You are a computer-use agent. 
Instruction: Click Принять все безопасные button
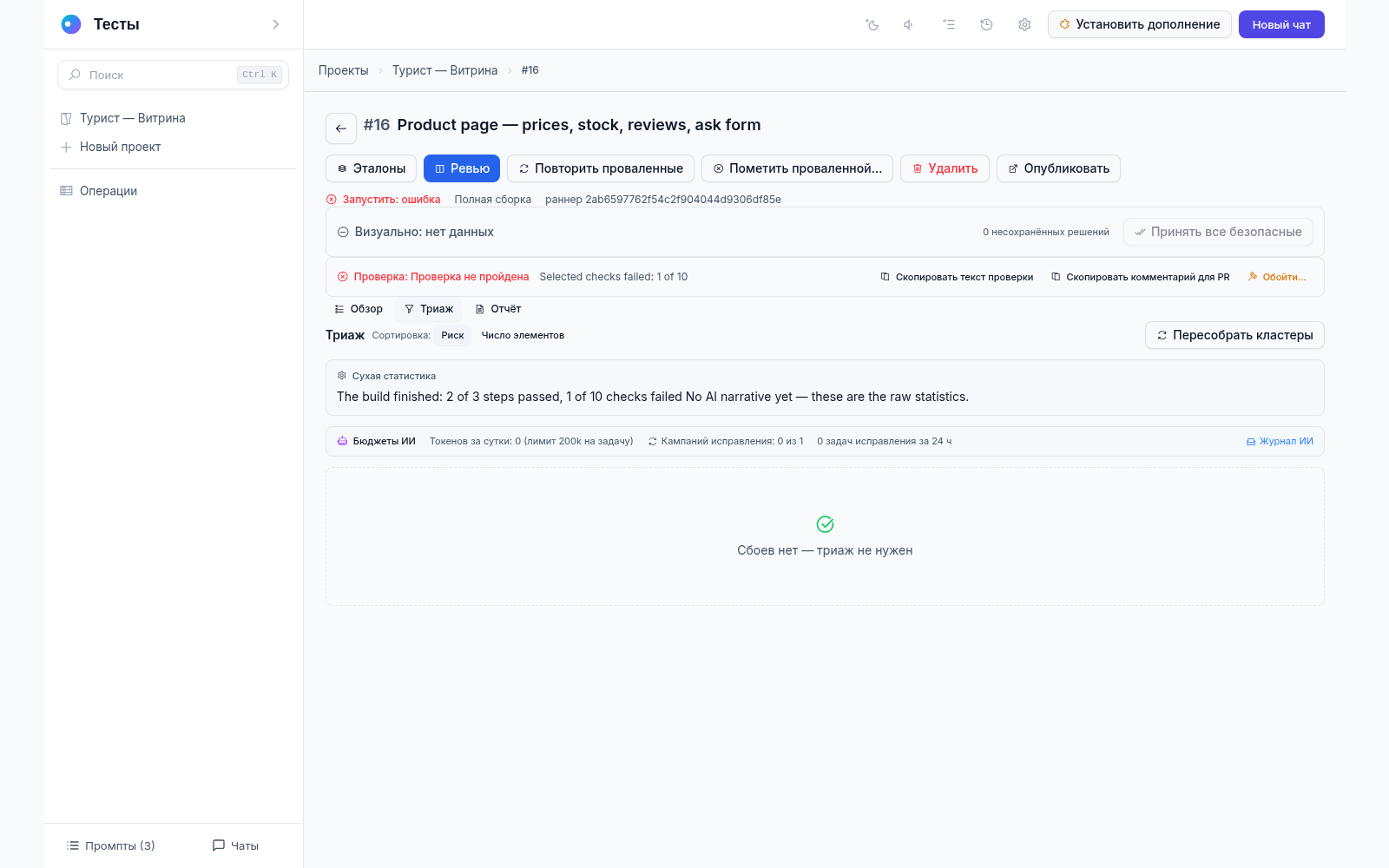click(x=1218, y=232)
